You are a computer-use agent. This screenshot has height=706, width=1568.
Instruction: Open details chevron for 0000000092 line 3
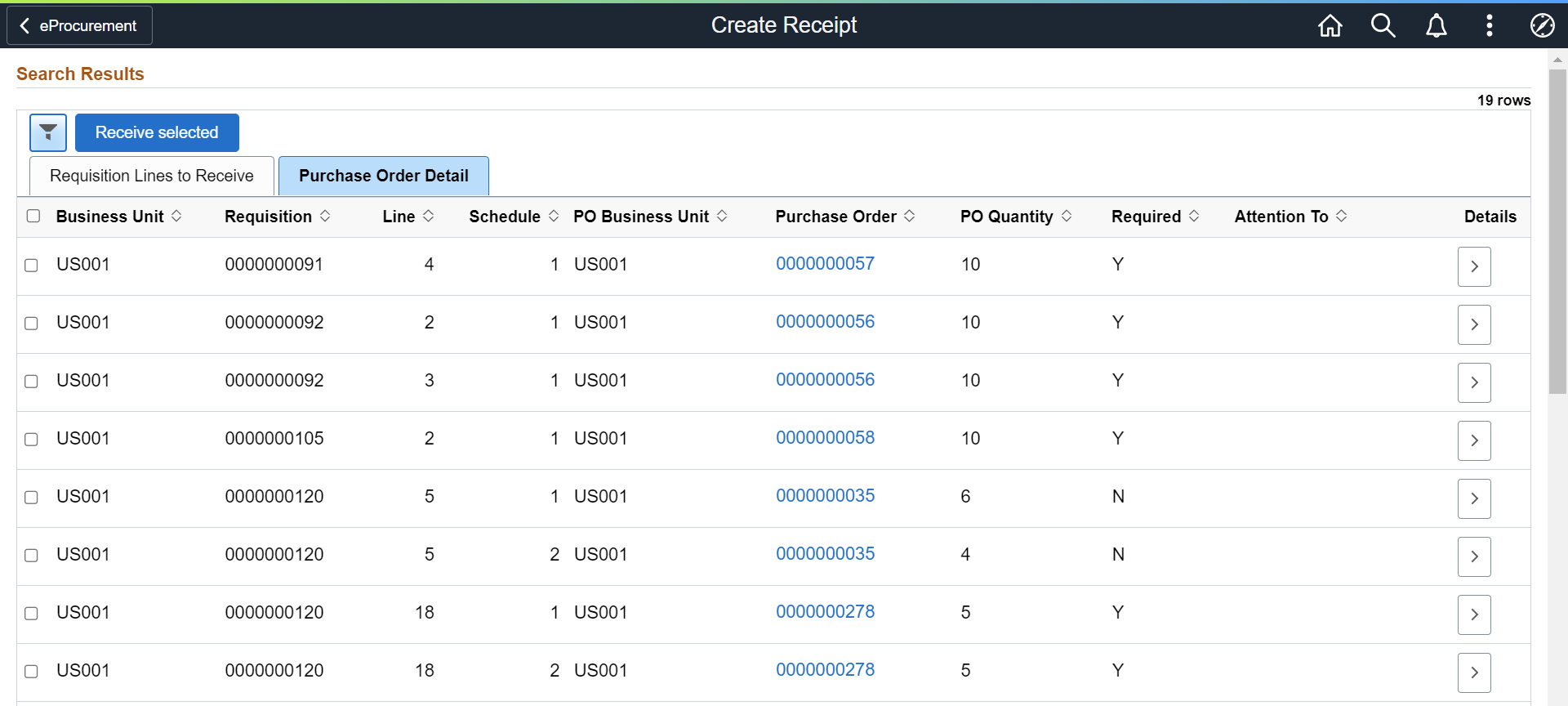pos(1474,382)
